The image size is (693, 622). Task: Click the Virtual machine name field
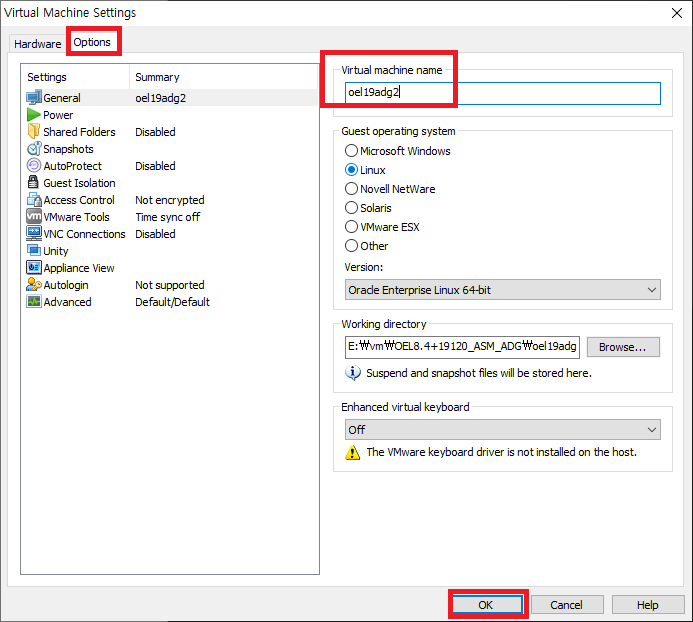tap(503, 93)
